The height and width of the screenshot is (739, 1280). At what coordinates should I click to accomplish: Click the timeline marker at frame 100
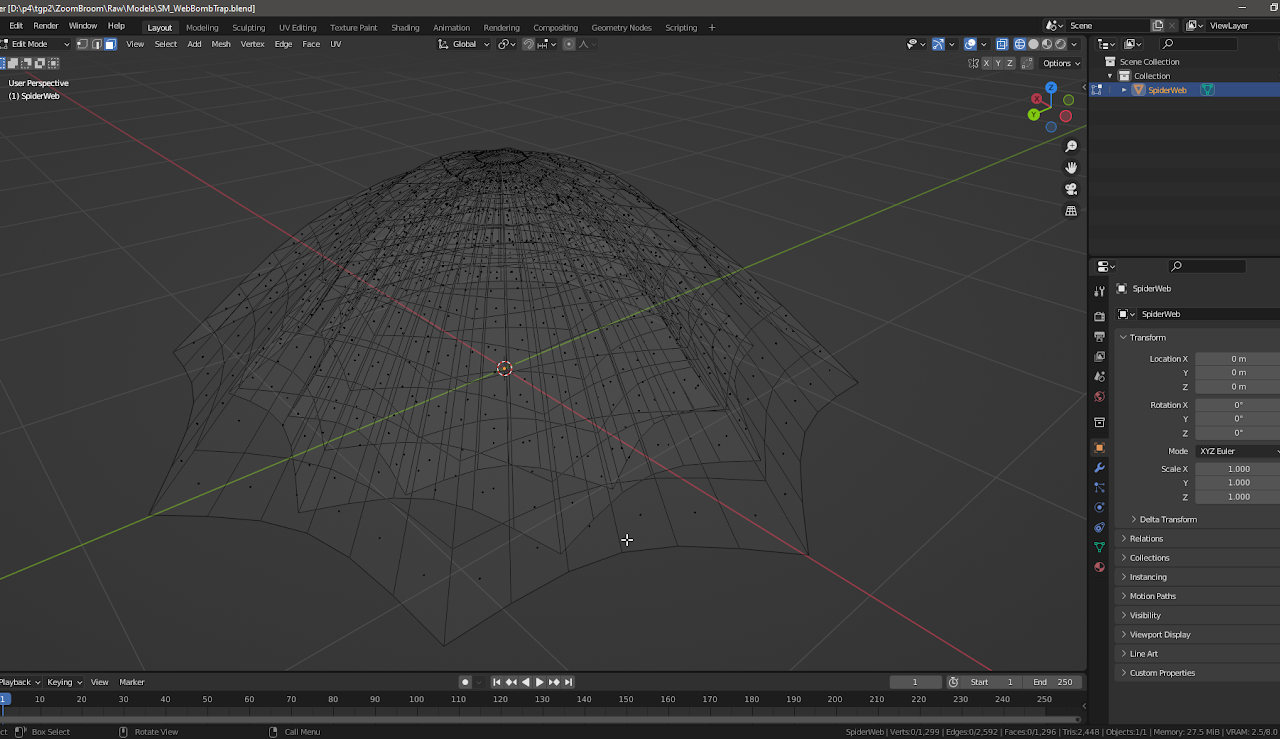pos(416,699)
